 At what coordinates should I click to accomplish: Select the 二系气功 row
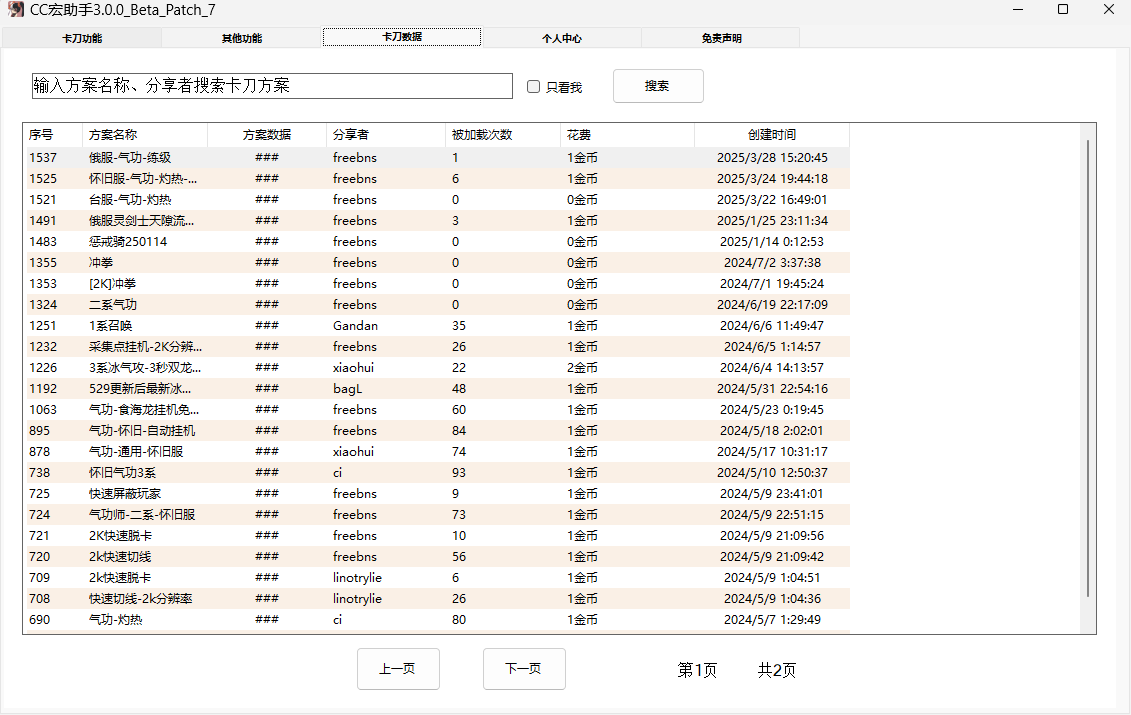pyautogui.click(x=438, y=304)
